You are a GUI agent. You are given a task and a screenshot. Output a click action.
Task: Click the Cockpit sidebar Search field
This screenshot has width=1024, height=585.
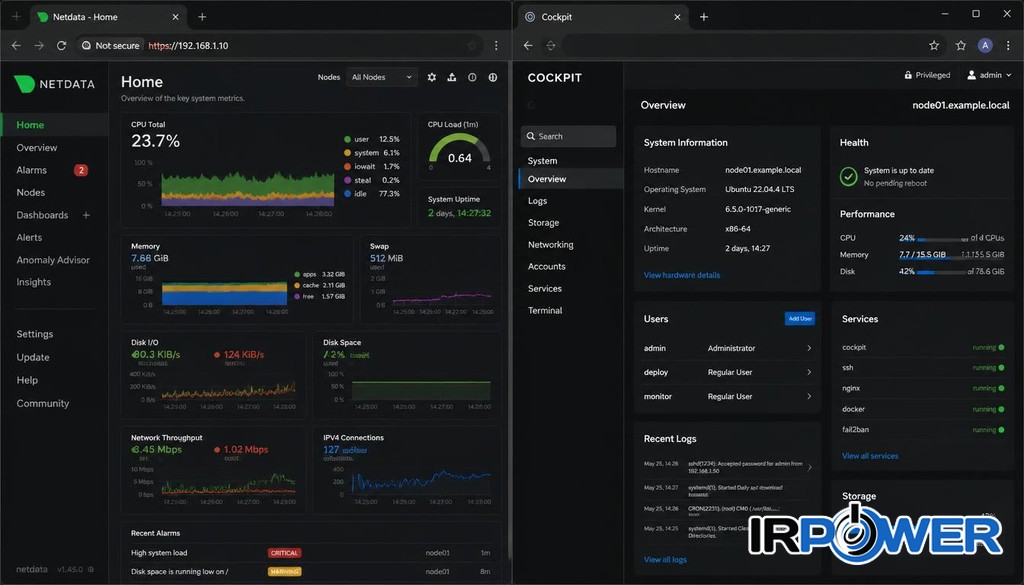point(568,136)
